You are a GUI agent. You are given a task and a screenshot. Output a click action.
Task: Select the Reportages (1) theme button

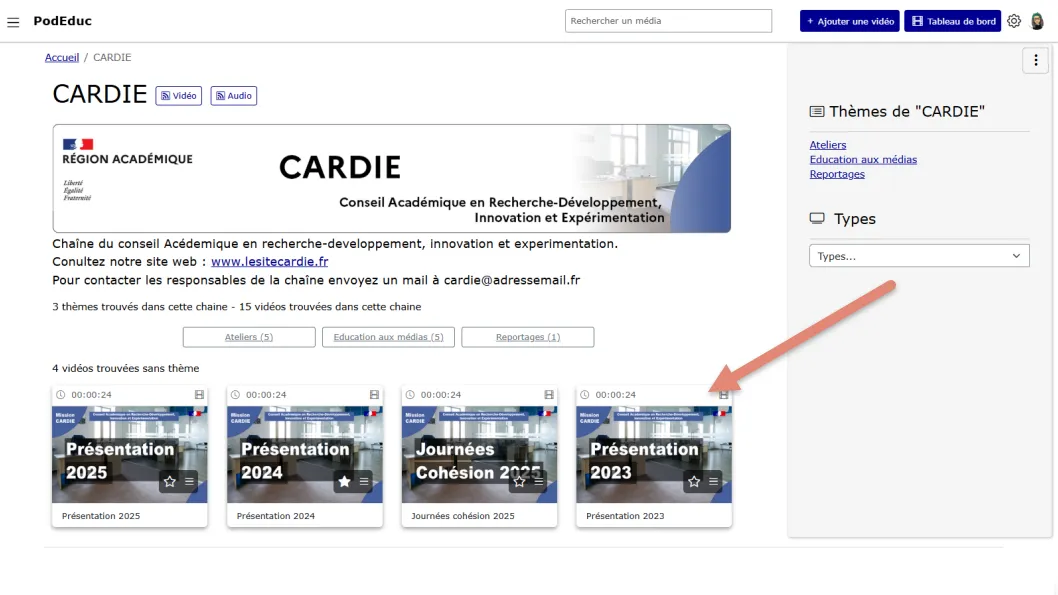point(528,337)
